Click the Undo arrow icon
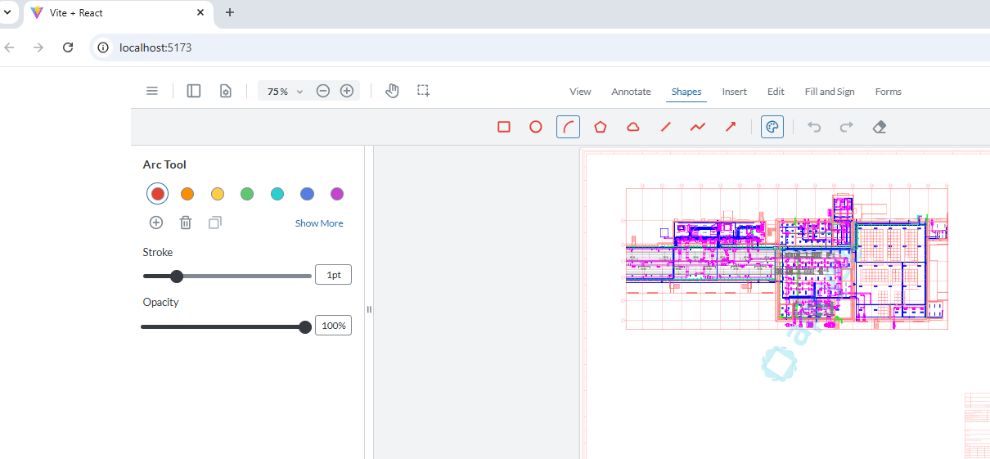This screenshot has width=990, height=459. tap(814, 127)
